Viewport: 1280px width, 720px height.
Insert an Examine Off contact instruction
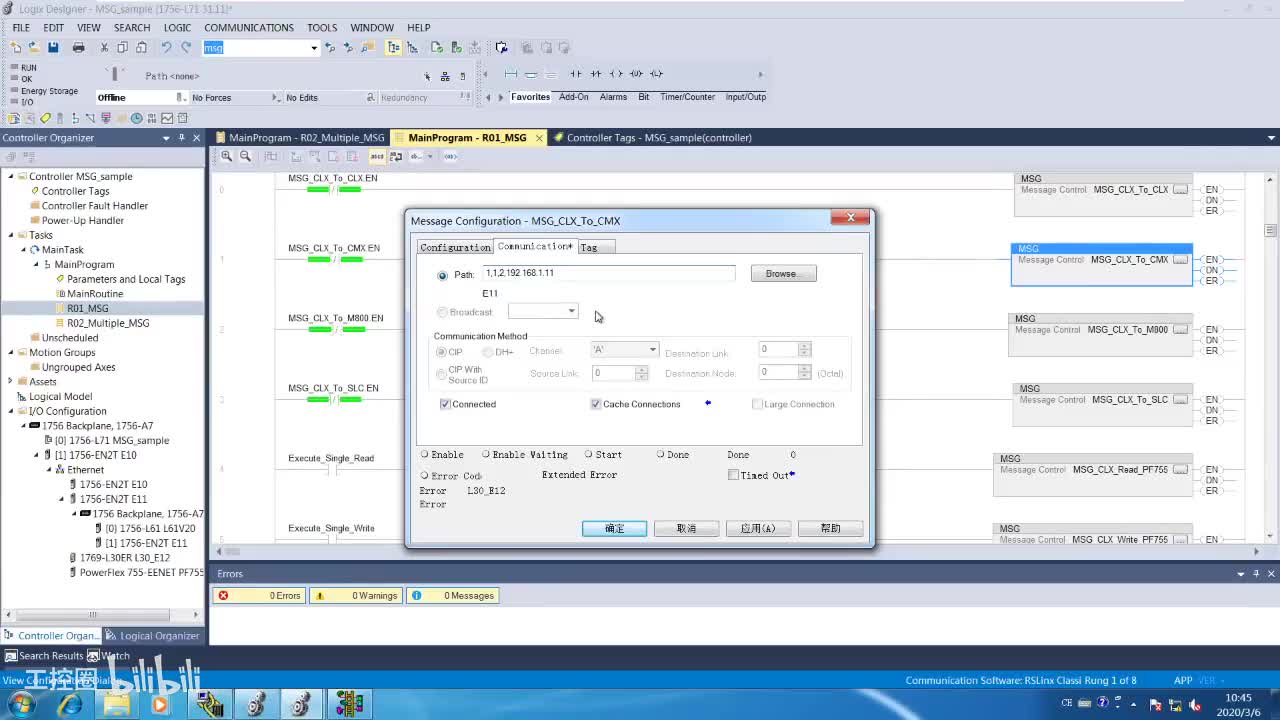596,74
